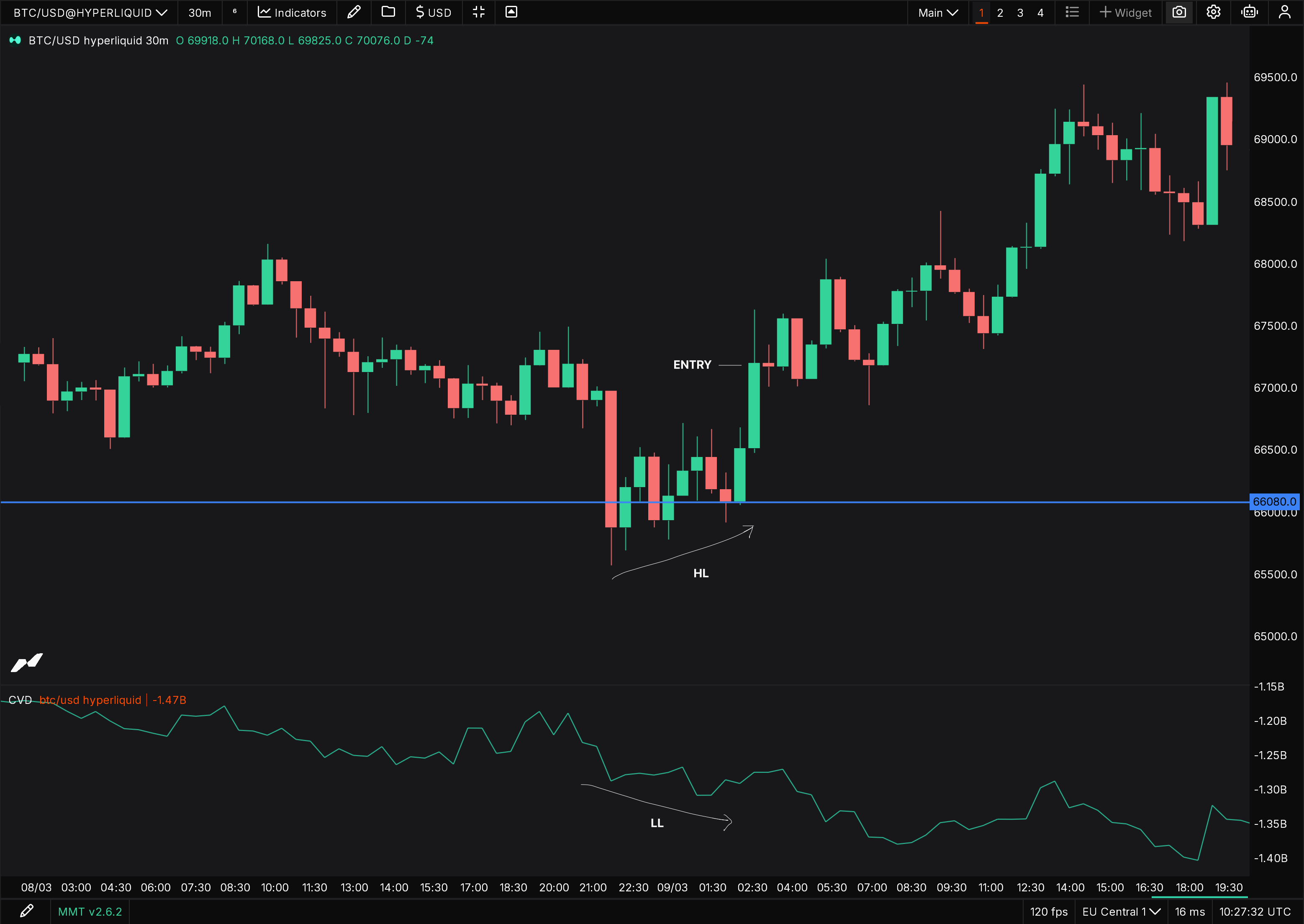Click the add Widget button
This screenshot has height=924, width=1304.
click(1125, 12)
